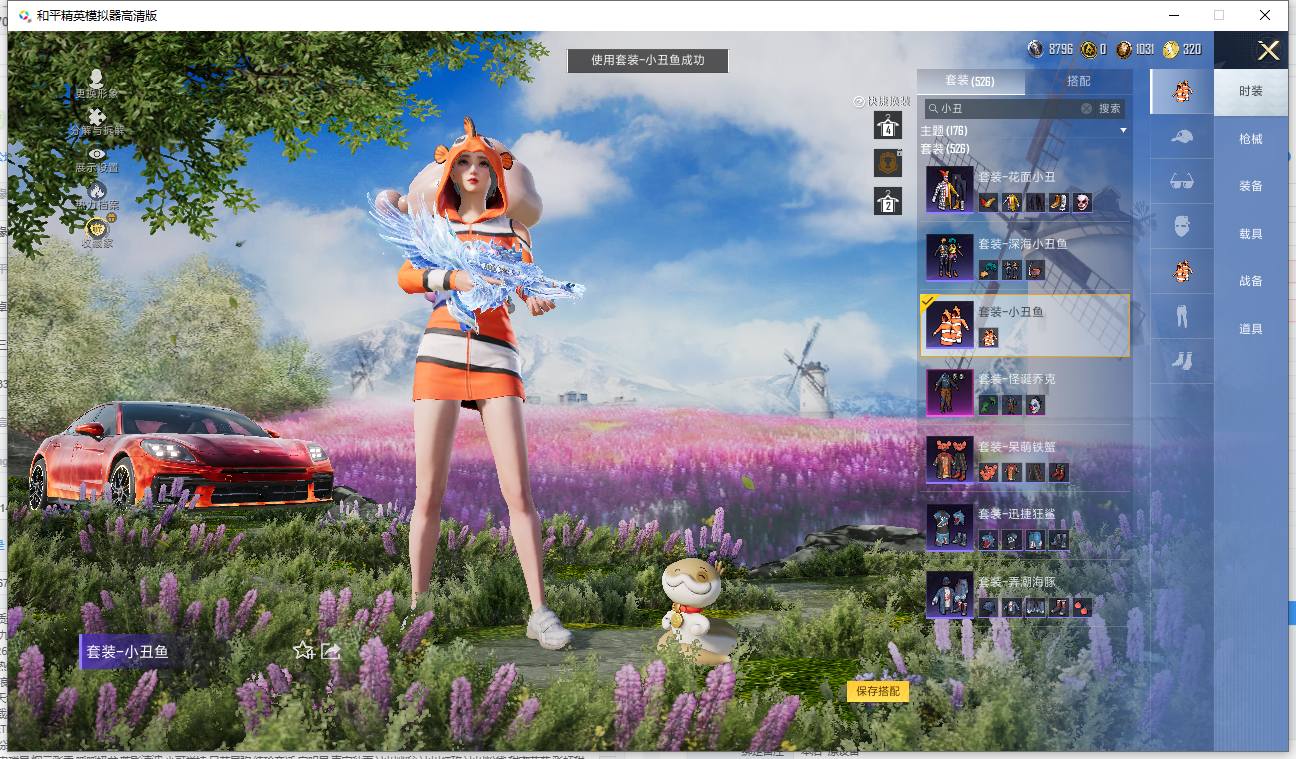Open 更换形象 (change avatar) icon

point(96,79)
